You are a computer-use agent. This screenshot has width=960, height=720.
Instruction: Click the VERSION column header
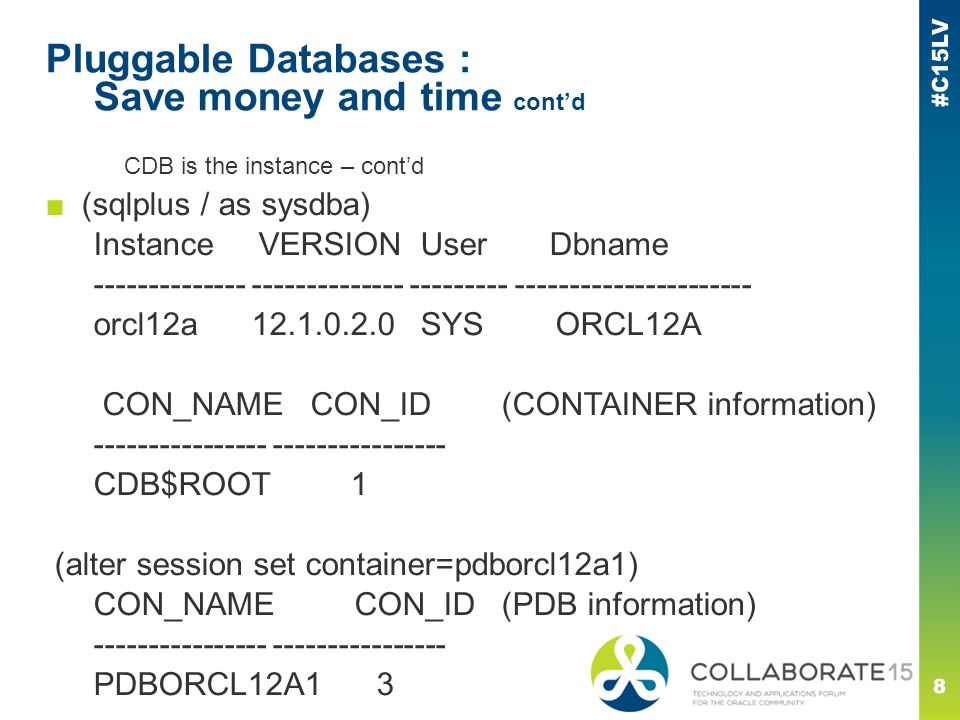pyautogui.click(x=329, y=245)
